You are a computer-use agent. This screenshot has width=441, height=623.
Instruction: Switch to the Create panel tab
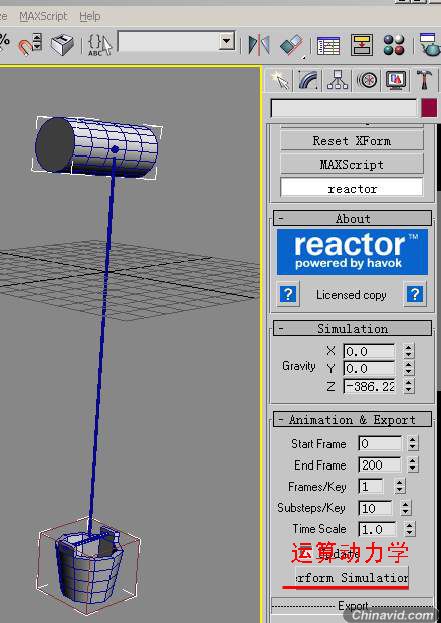click(280, 81)
